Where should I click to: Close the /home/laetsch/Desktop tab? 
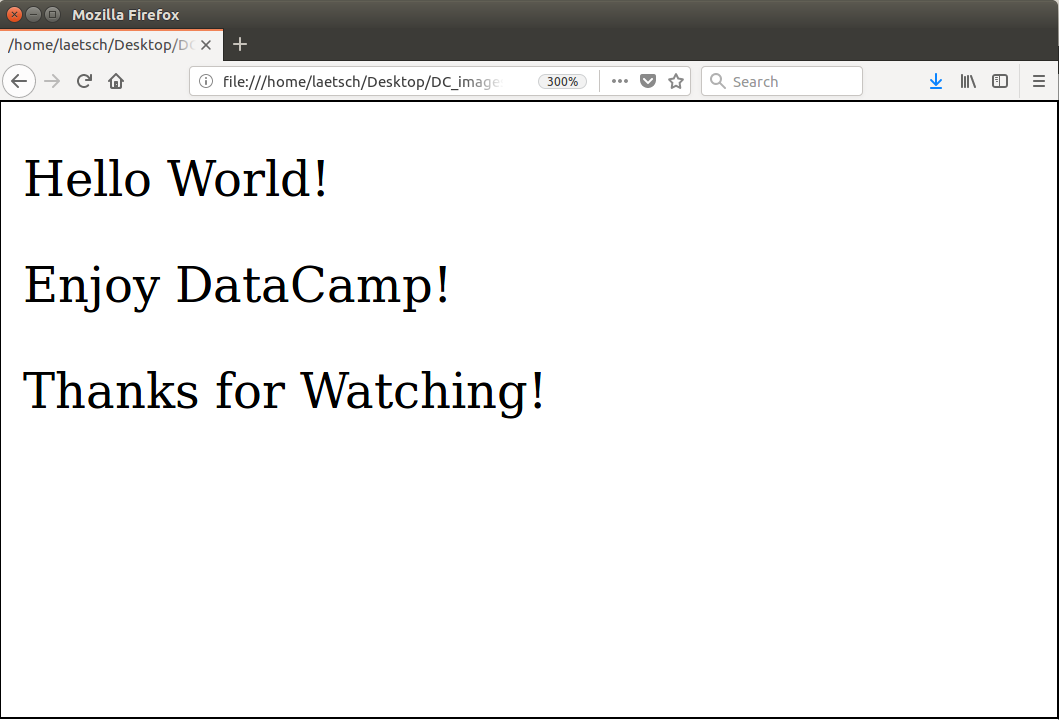(x=206, y=45)
